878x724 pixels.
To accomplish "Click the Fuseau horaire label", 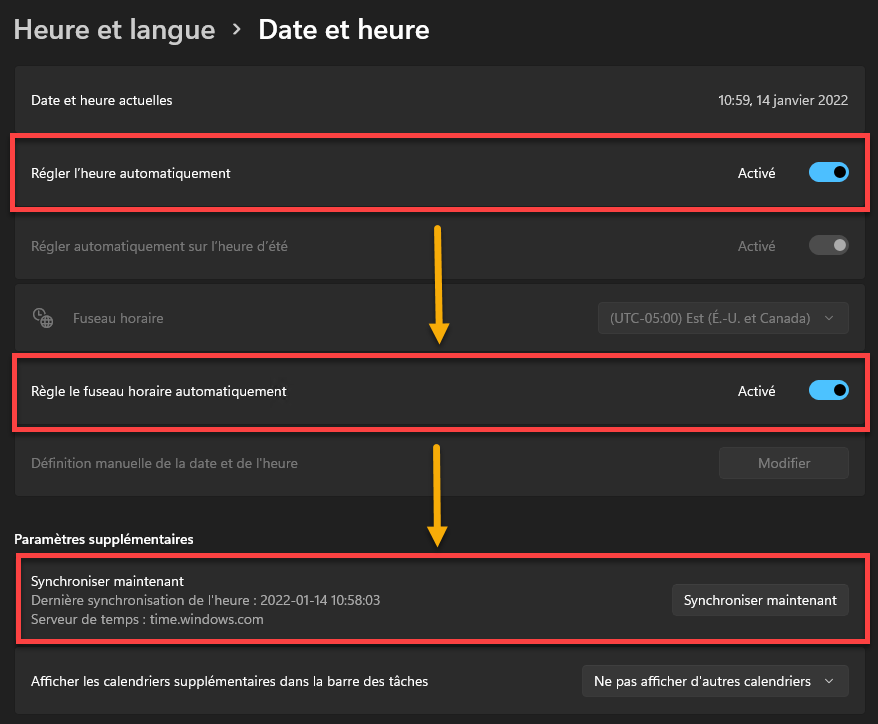I will point(118,318).
